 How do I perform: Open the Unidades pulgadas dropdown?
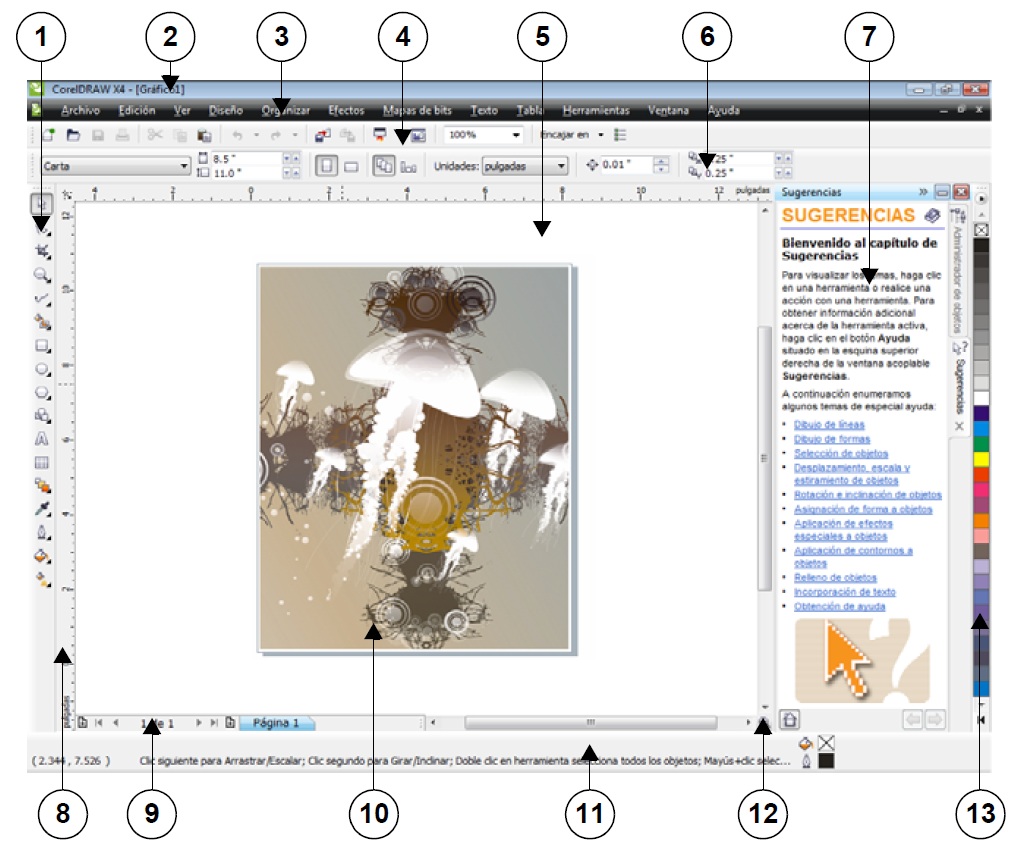(560, 163)
